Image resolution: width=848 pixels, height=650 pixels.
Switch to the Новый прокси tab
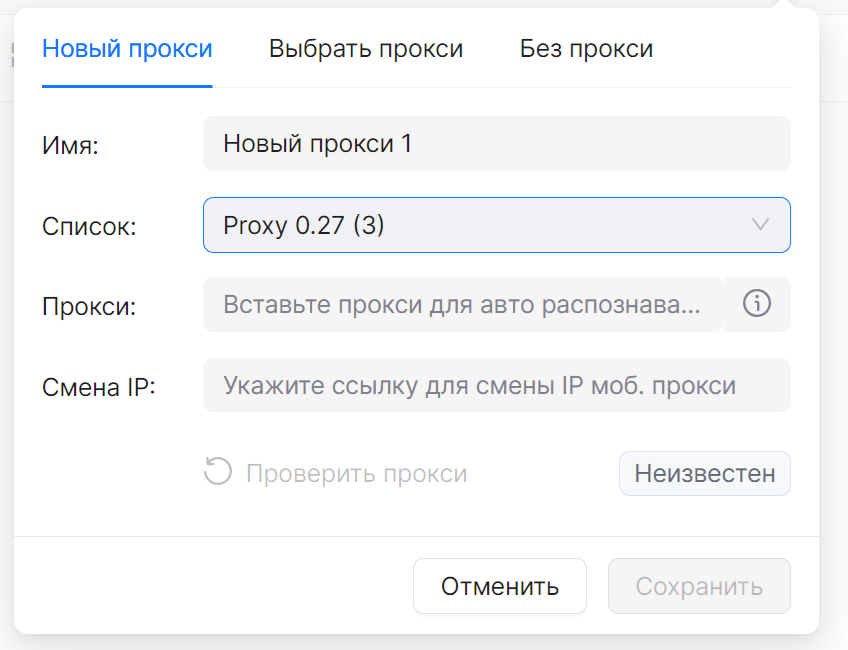coord(127,49)
